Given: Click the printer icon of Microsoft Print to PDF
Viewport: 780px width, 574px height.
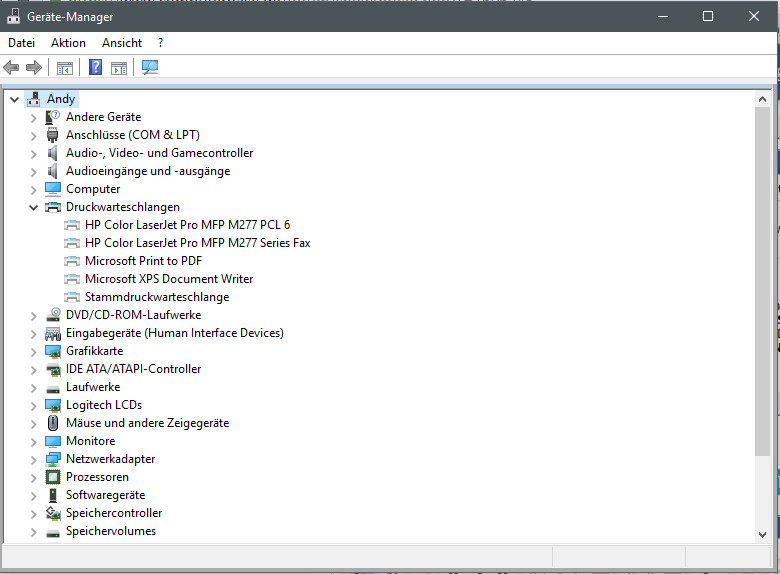Looking at the screenshot, I should (72, 261).
